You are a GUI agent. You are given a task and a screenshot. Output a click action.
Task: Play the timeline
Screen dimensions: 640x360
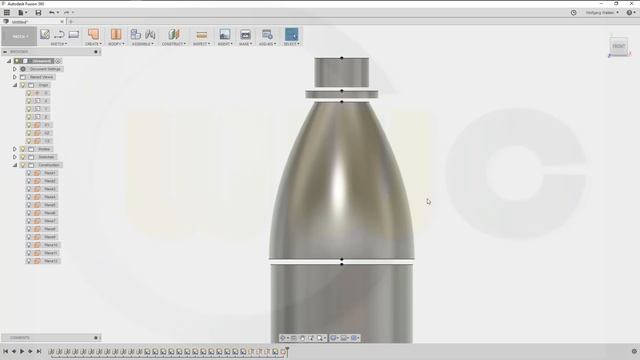pyautogui.click(x=22, y=351)
